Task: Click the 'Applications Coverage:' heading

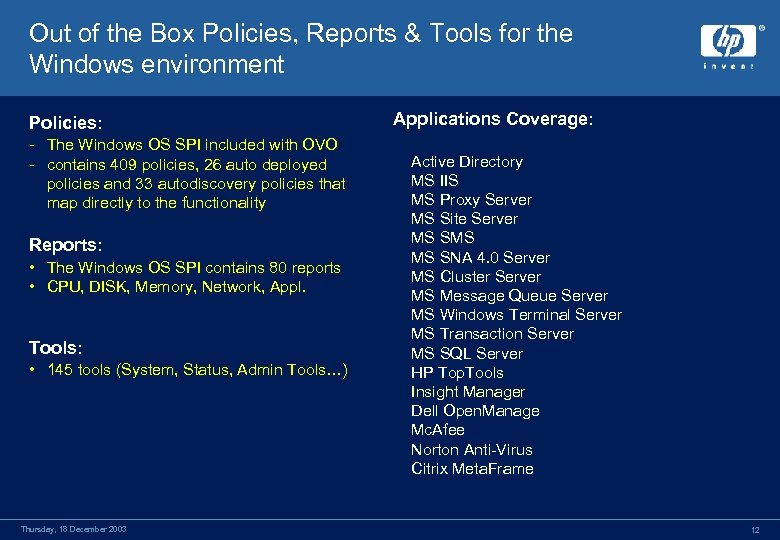Action: click(x=493, y=119)
